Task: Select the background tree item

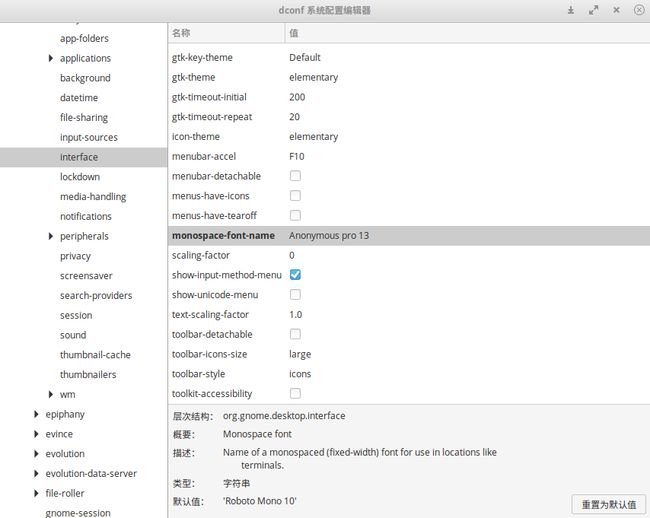Action: (85, 78)
